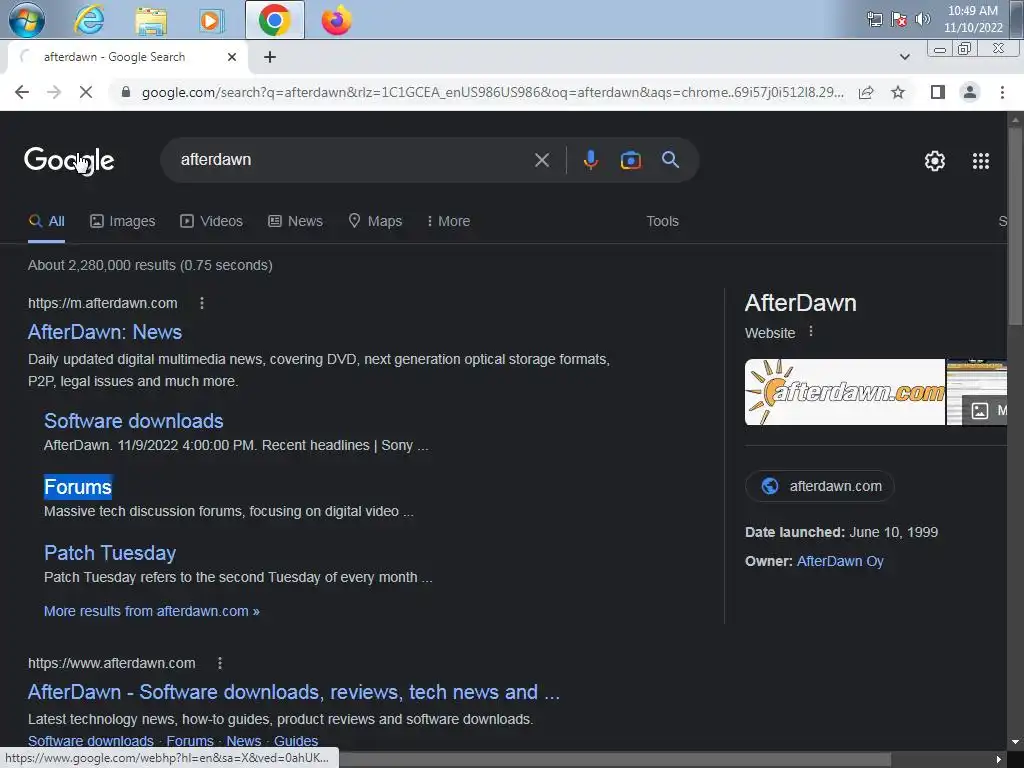Select the All results tab
Image resolution: width=1024 pixels, height=768 pixels.
click(x=46, y=221)
